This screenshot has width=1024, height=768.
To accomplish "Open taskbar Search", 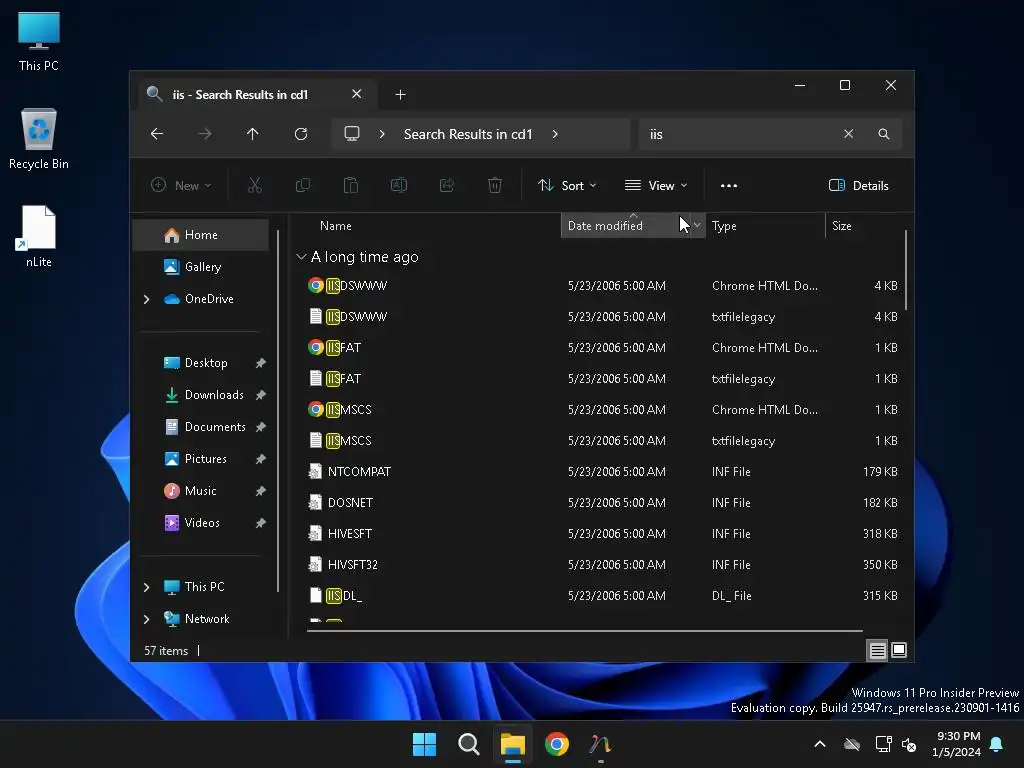I will pyautogui.click(x=469, y=744).
